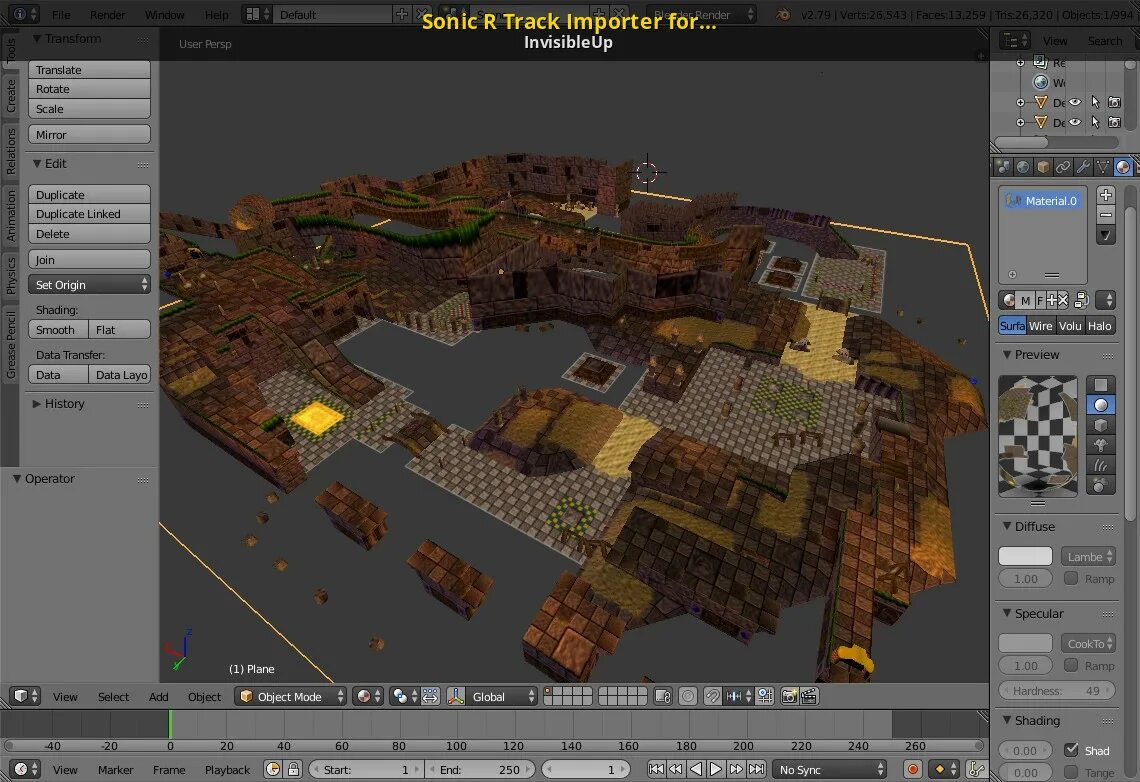Open the Help menu
The width and height of the screenshot is (1140, 782).
[216, 15]
